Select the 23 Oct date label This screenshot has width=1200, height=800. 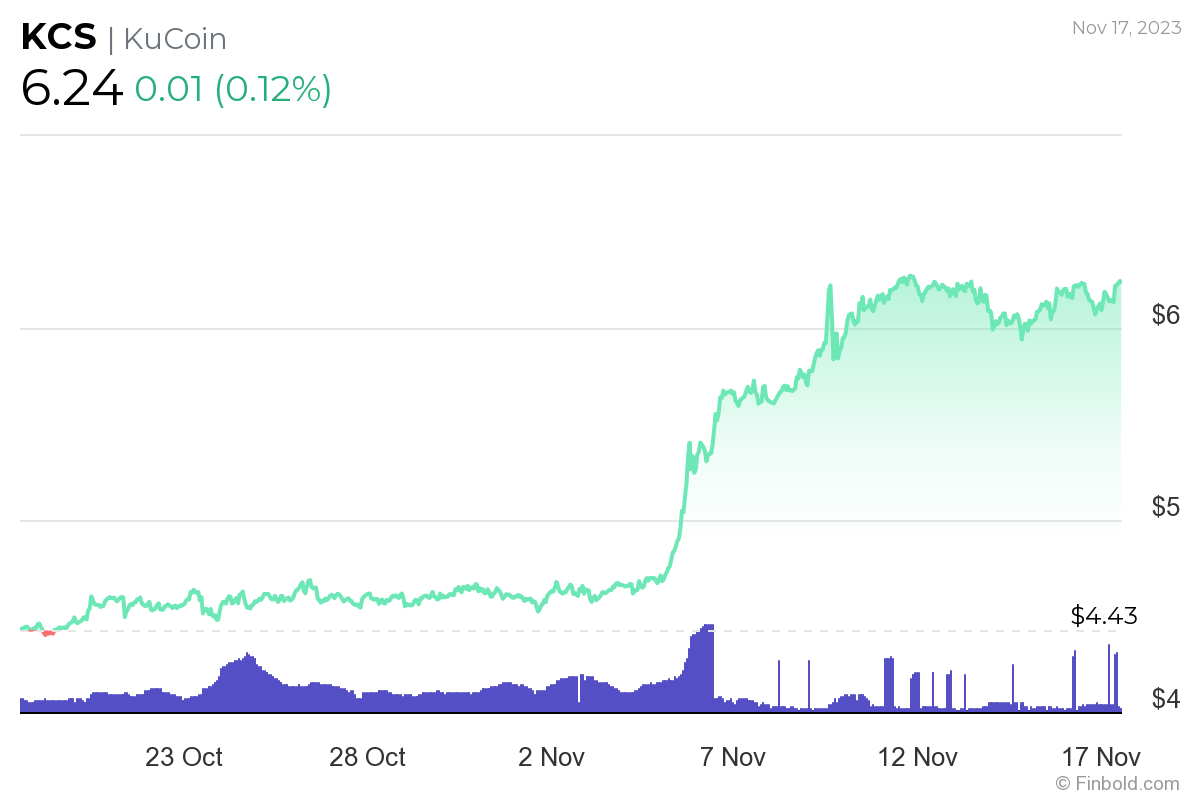pos(184,757)
